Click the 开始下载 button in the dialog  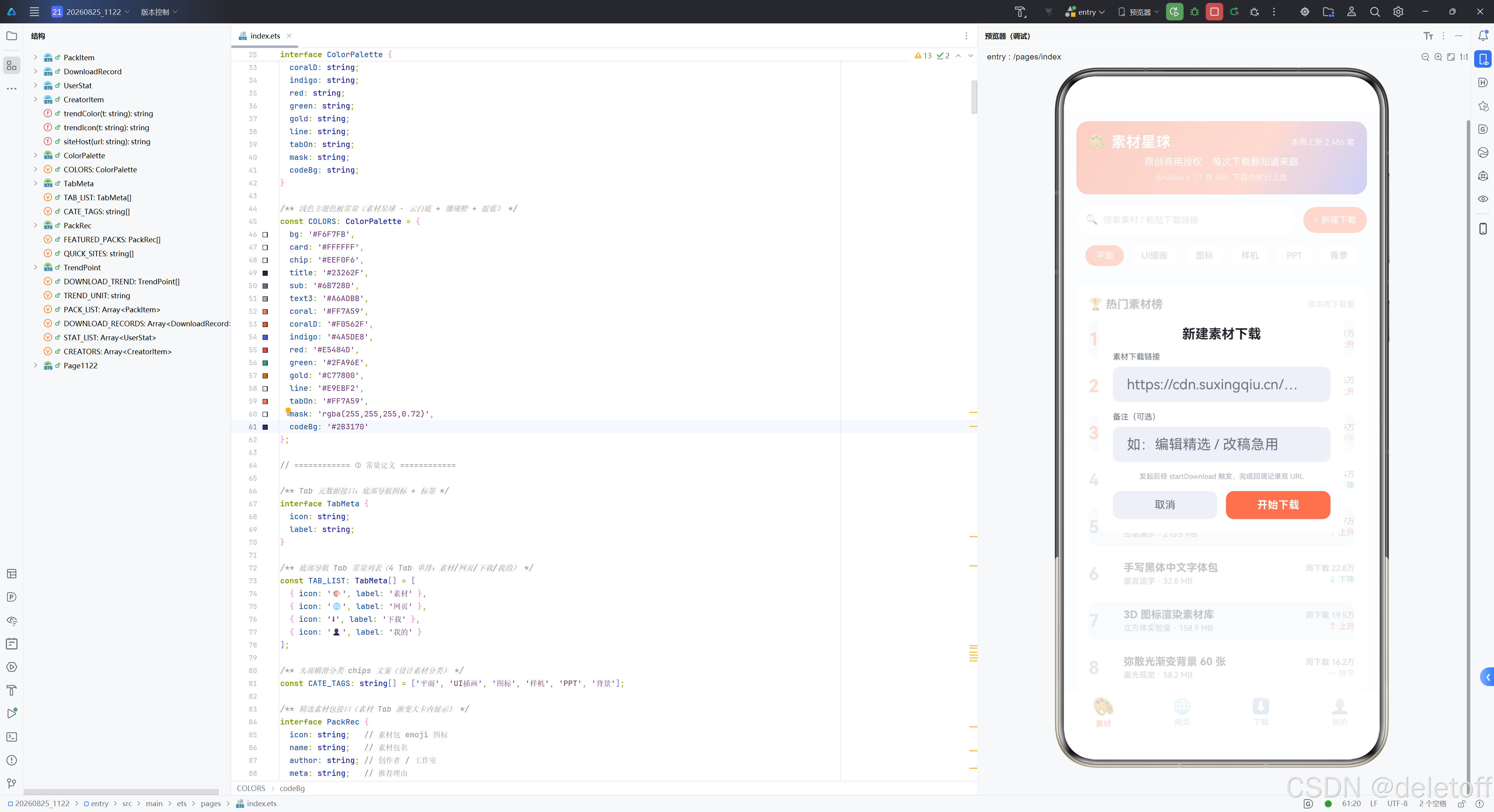tap(1278, 505)
